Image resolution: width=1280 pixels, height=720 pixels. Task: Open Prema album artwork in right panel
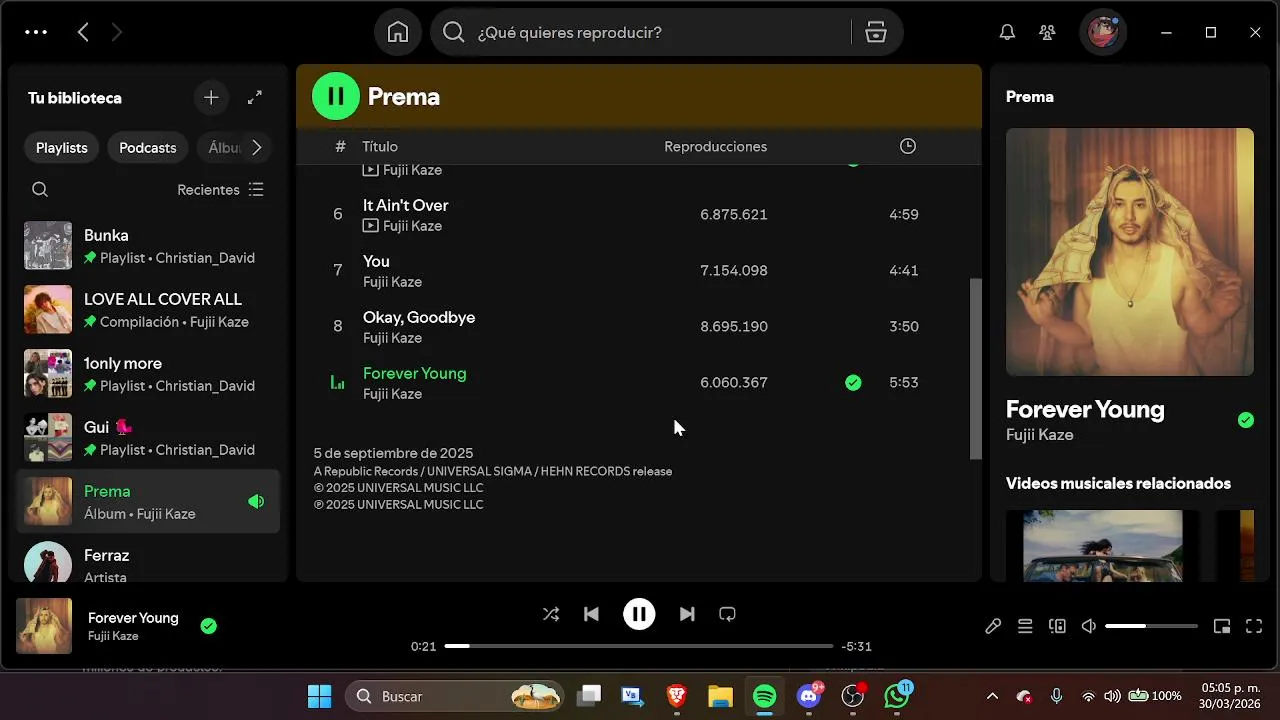click(x=1130, y=252)
